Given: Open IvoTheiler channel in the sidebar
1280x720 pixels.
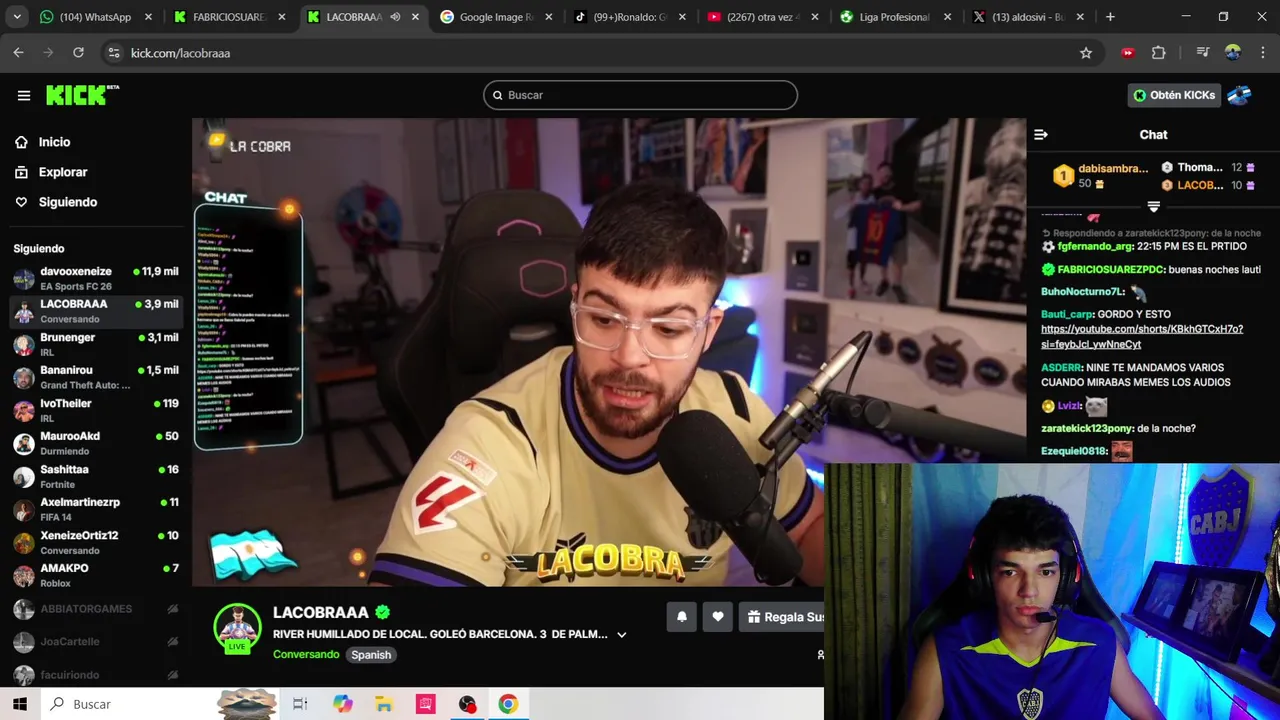Looking at the screenshot, I should pos(96,411).
